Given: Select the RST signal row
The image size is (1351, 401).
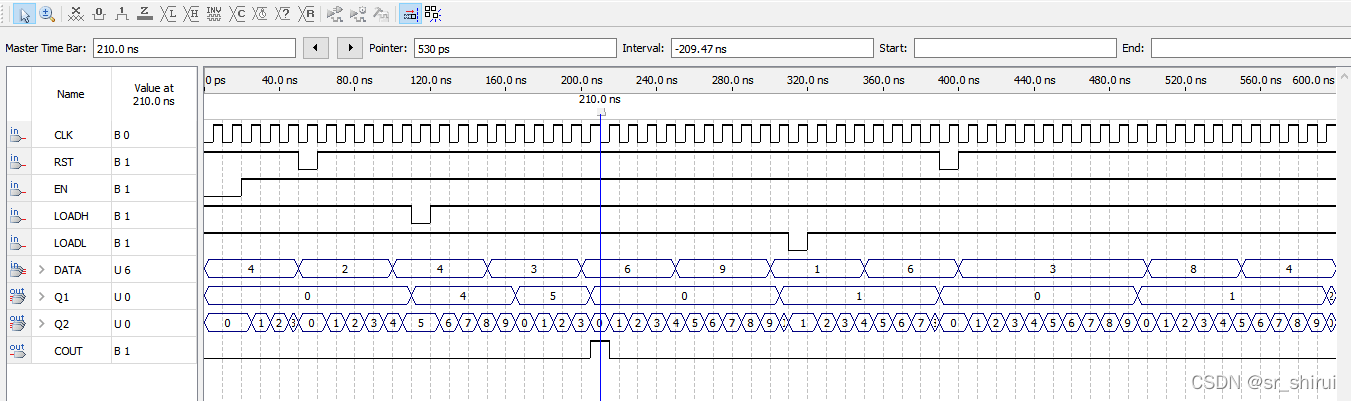Looking at the screenshot, I should [100, 162].
